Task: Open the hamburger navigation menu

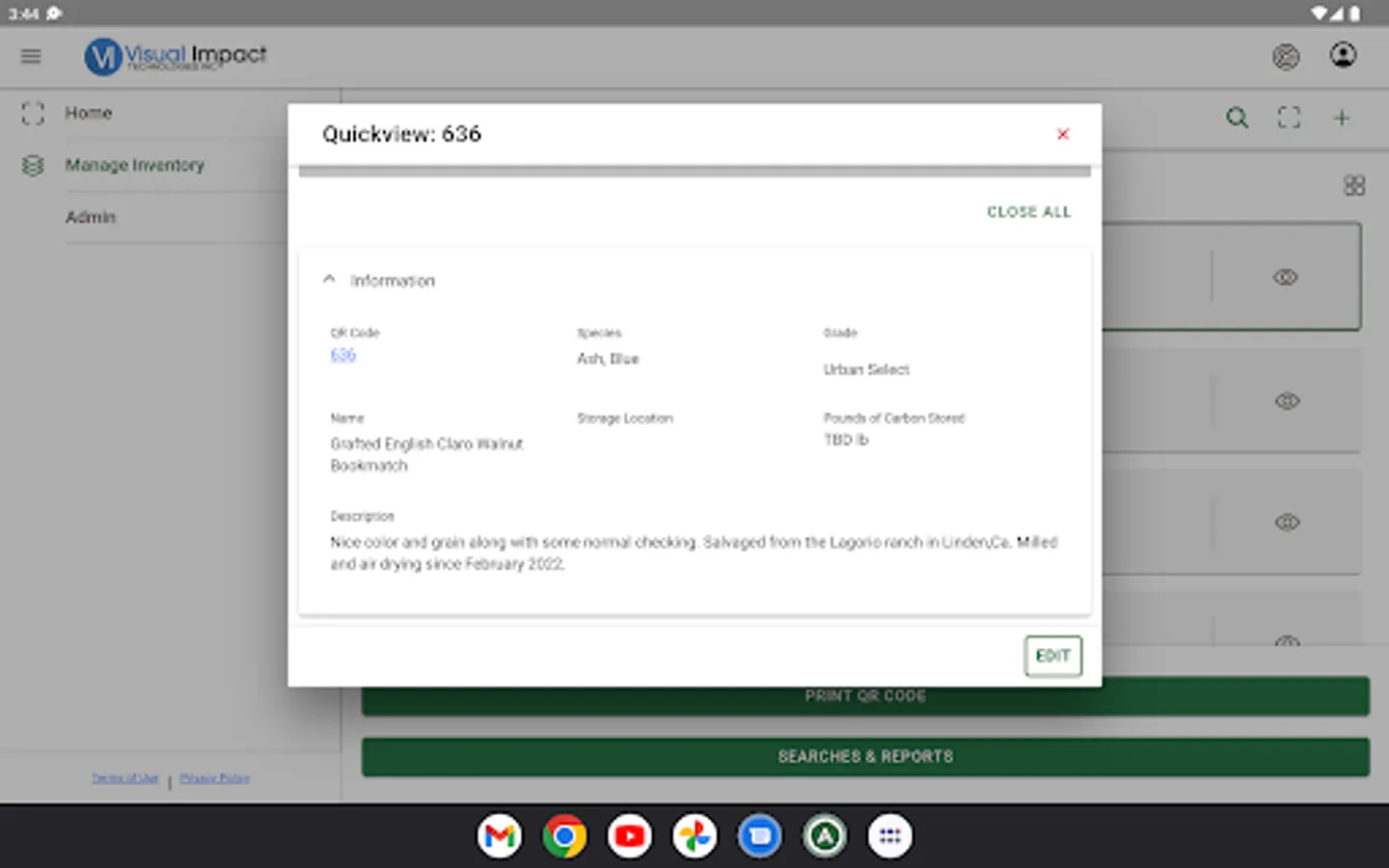Action: [x=31, y=56]
